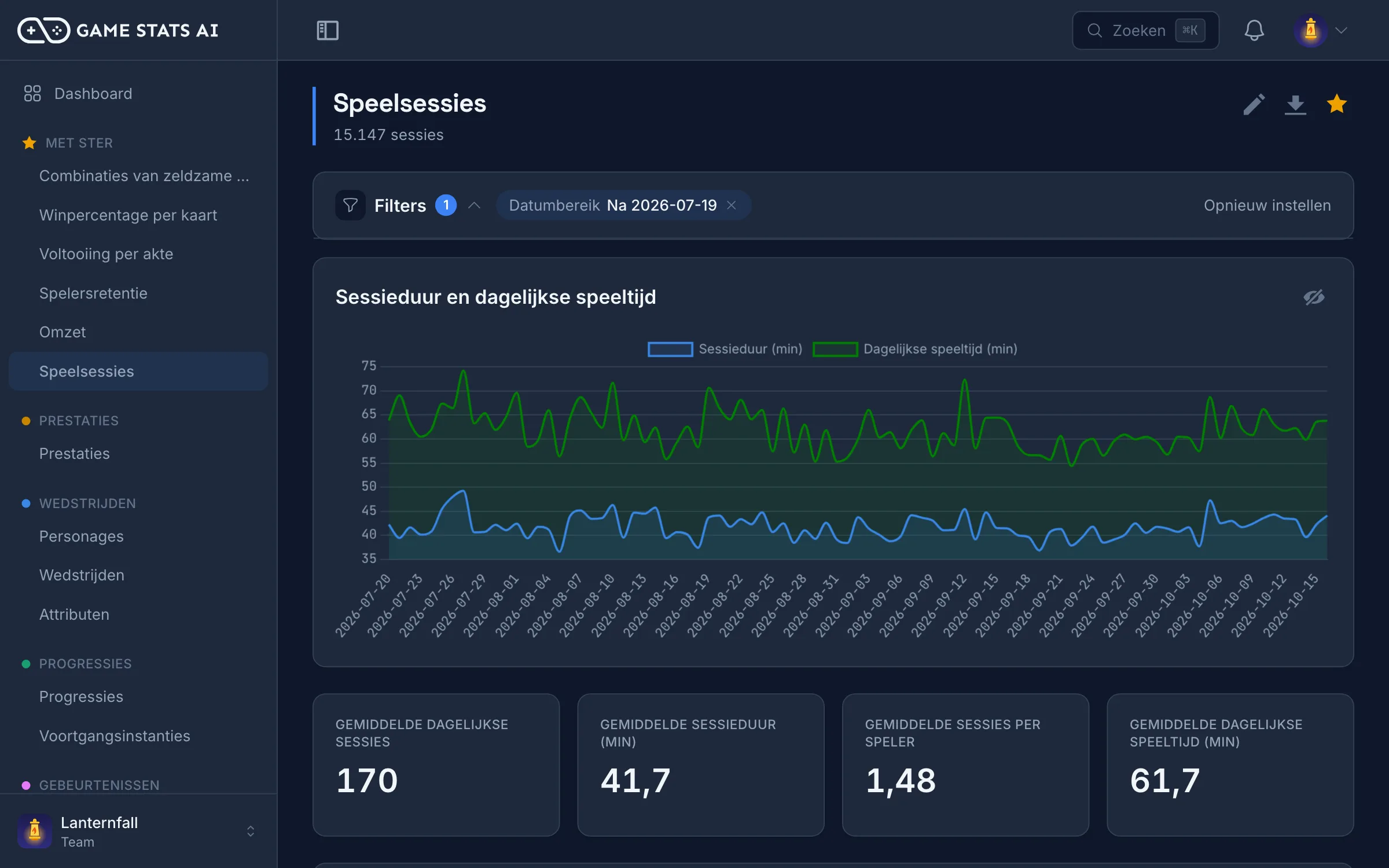This screenshot has height=868, width=1389.
Task: Click the Game Stats AI logo
Action: pyautogui.click(x=118, y=30)
